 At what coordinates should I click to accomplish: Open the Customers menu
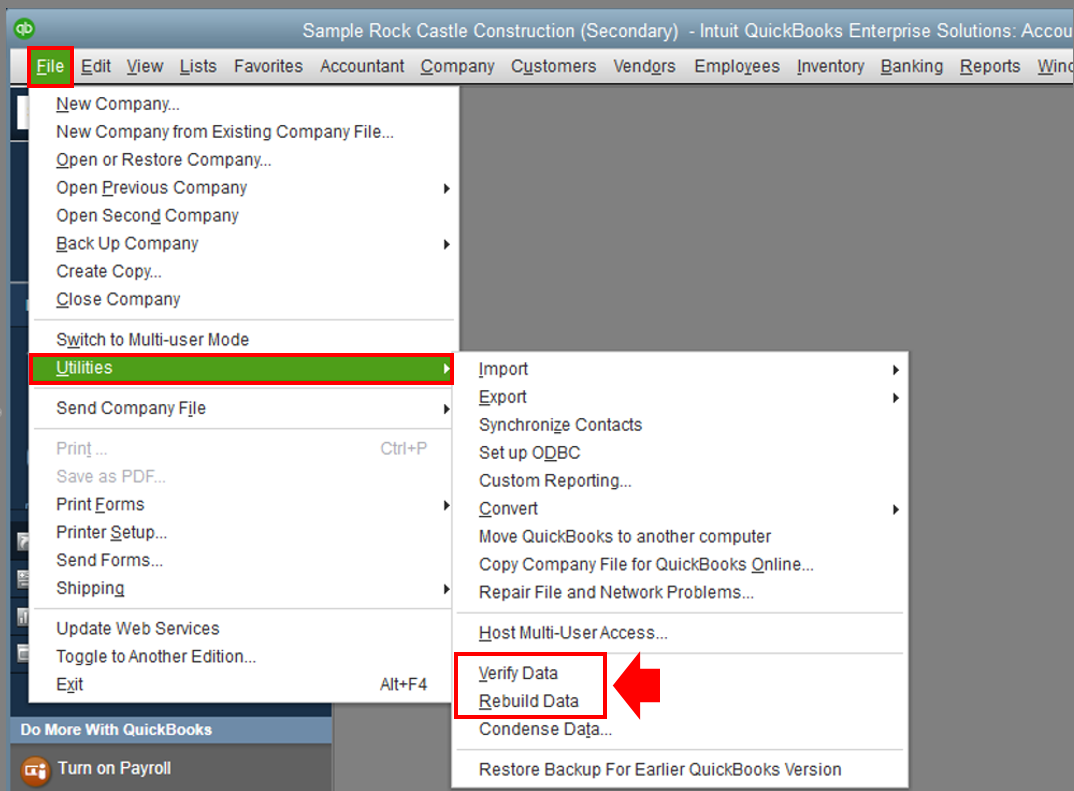click(553, 66)
